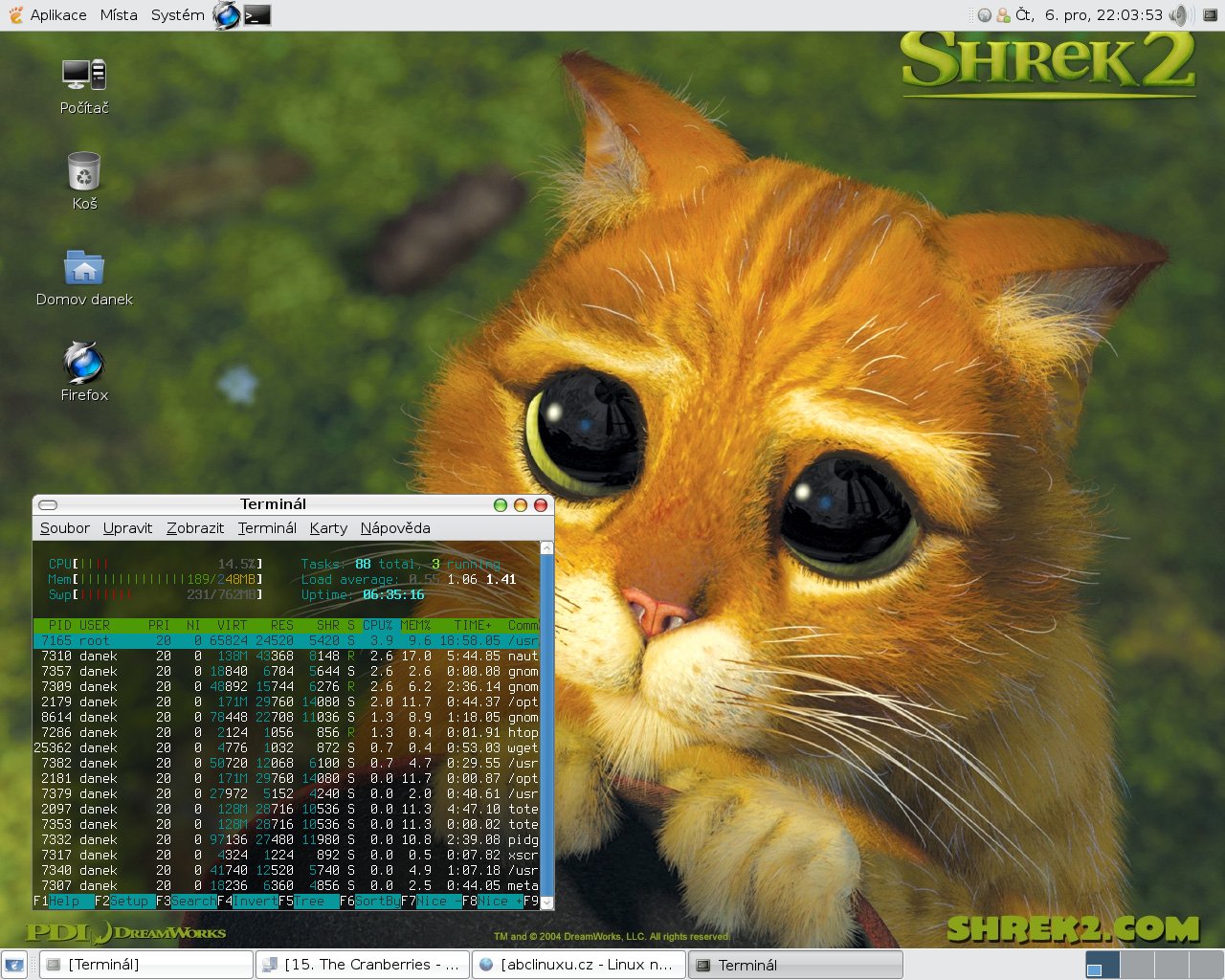
Task: Select process 7307 meta row
Action: [286, 885]
